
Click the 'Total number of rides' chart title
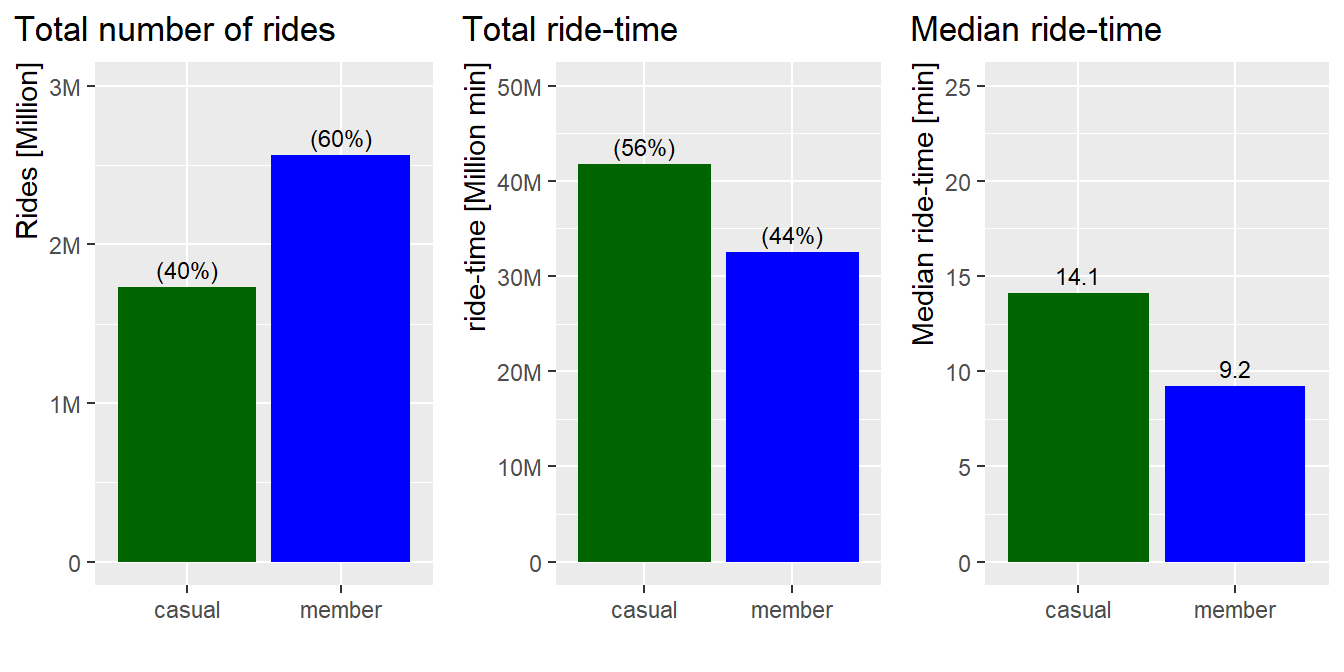click(176, 30)
